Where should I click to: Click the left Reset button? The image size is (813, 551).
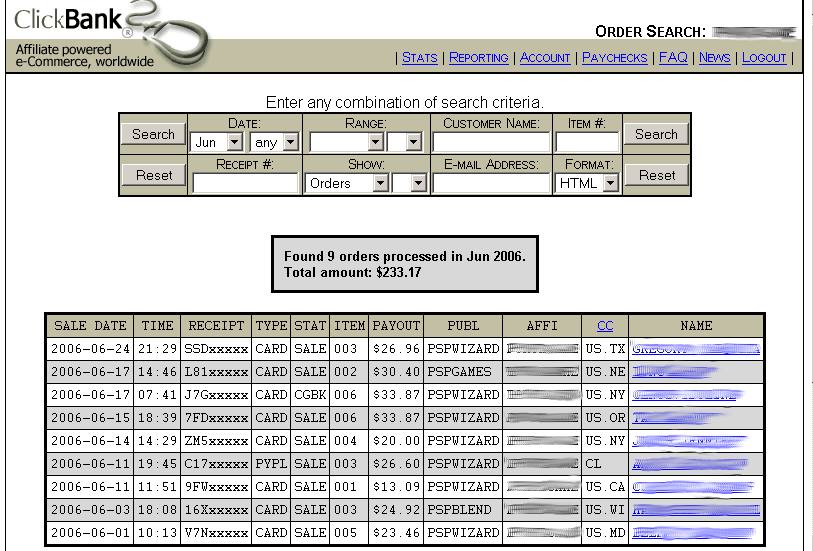coord(153,175)
